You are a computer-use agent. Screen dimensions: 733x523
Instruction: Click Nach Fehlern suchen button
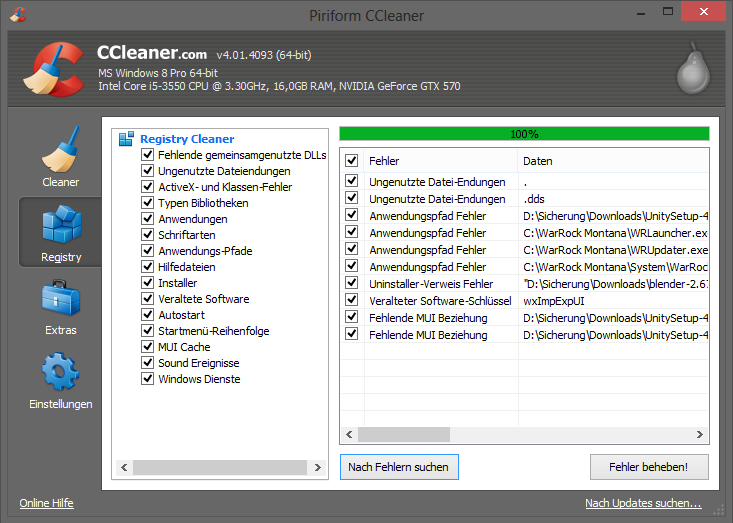pos(399,467)
